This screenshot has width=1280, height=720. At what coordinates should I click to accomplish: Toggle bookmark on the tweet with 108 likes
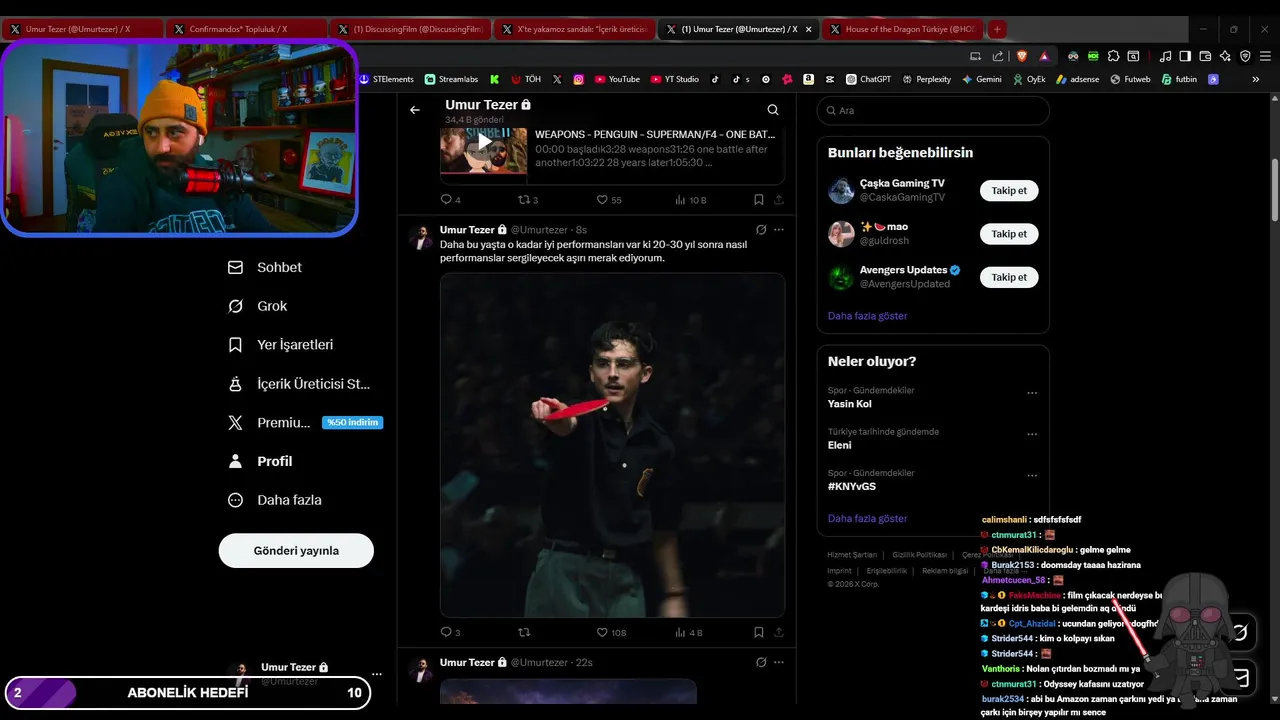pos(759,632)
